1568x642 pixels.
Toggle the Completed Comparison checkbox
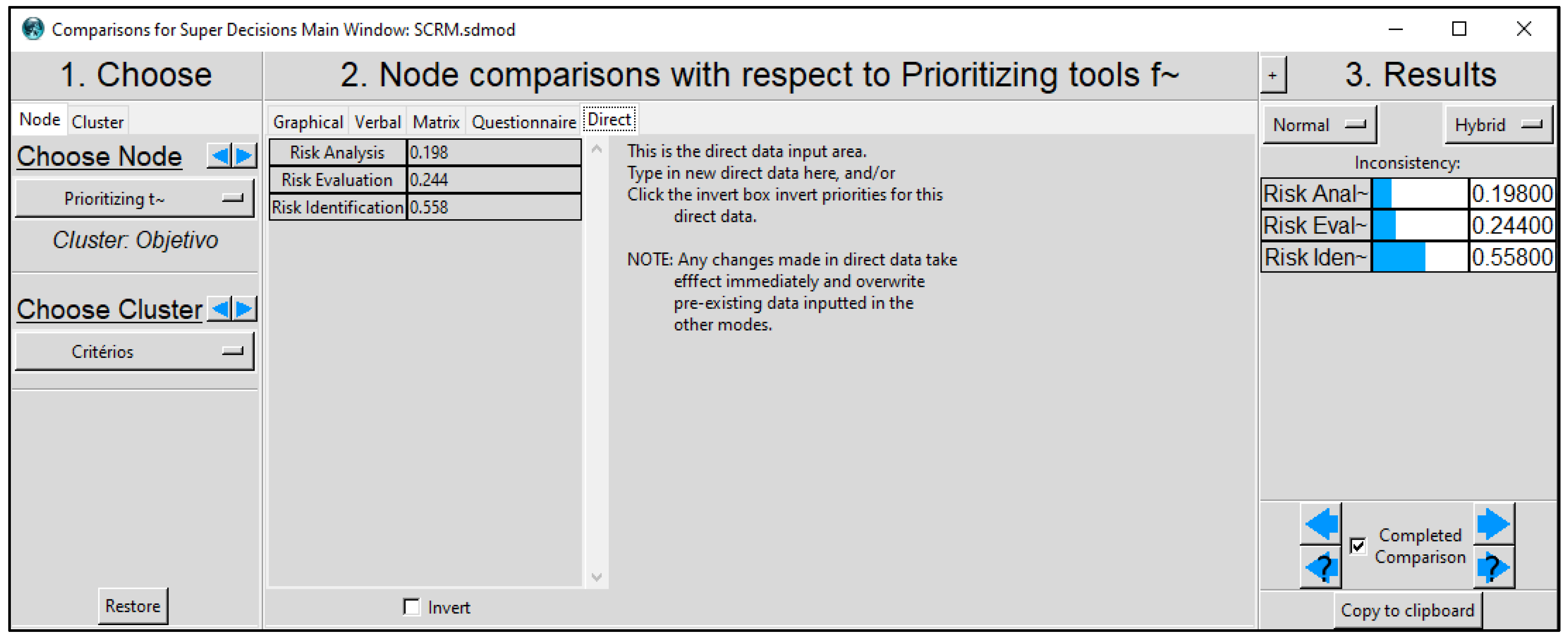click(1357, 545)
